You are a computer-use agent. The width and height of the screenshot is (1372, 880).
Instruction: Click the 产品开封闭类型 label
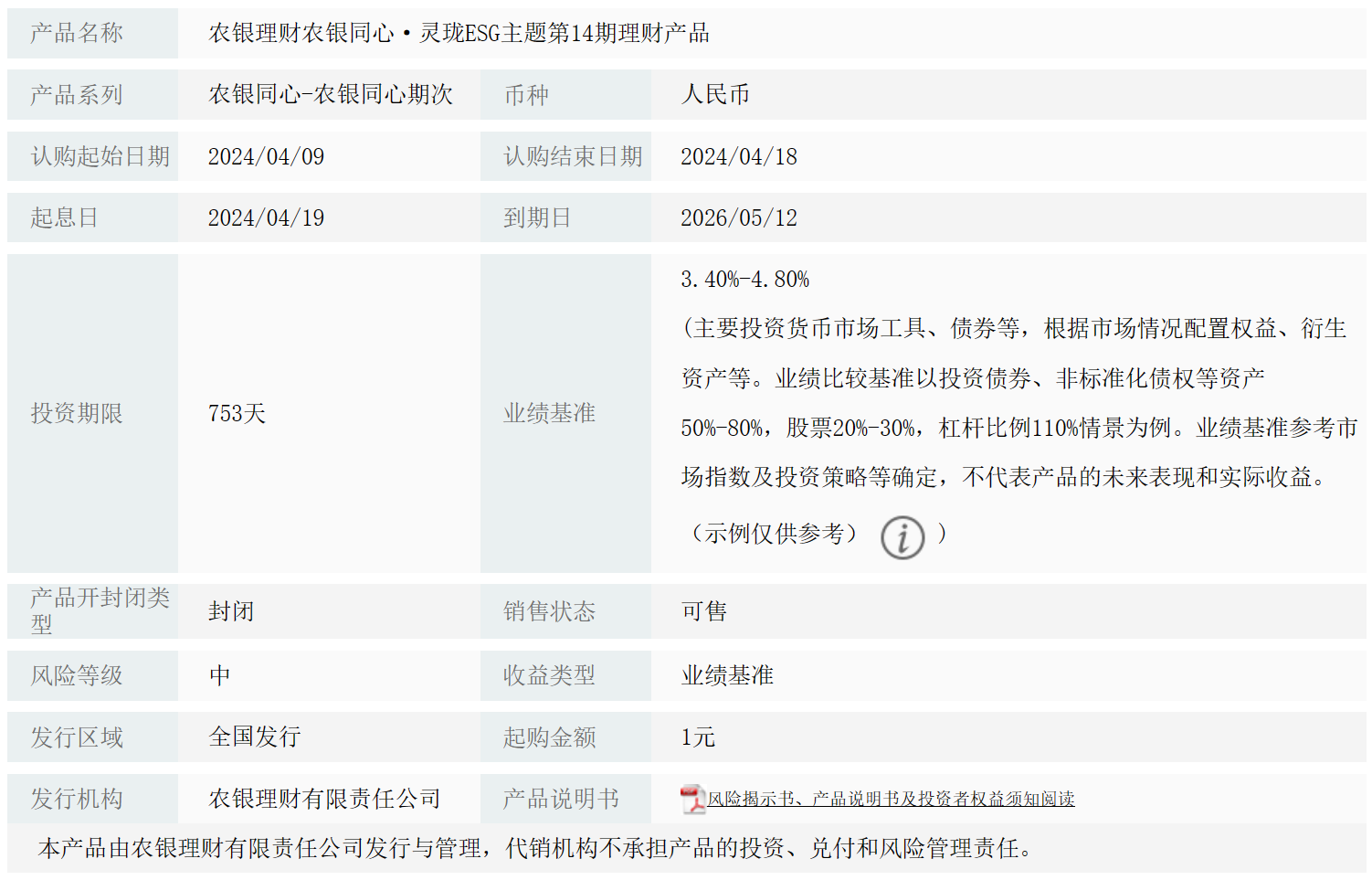click(100, 611)
